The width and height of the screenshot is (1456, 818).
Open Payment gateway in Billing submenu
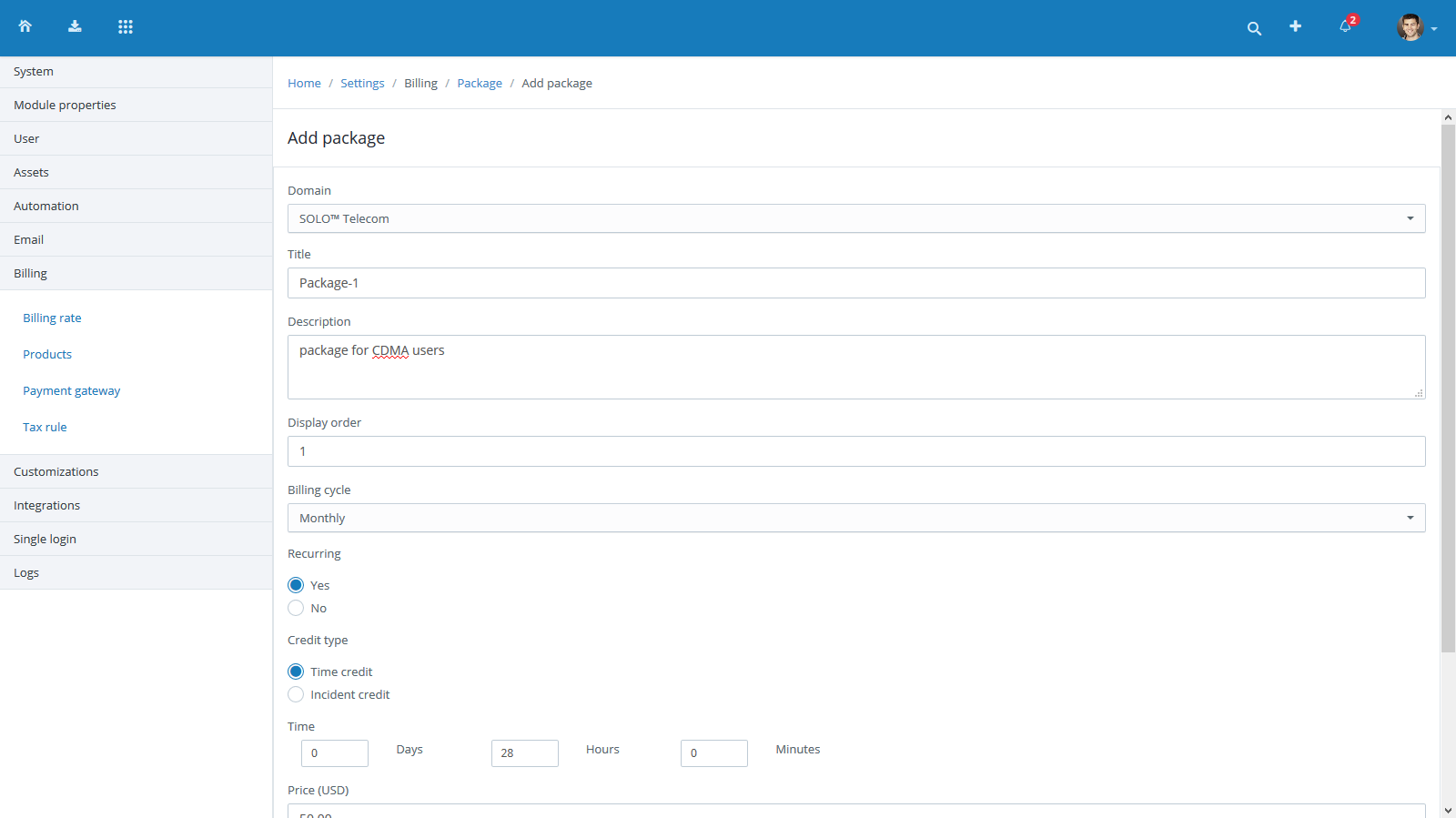(x=72, y=390)
